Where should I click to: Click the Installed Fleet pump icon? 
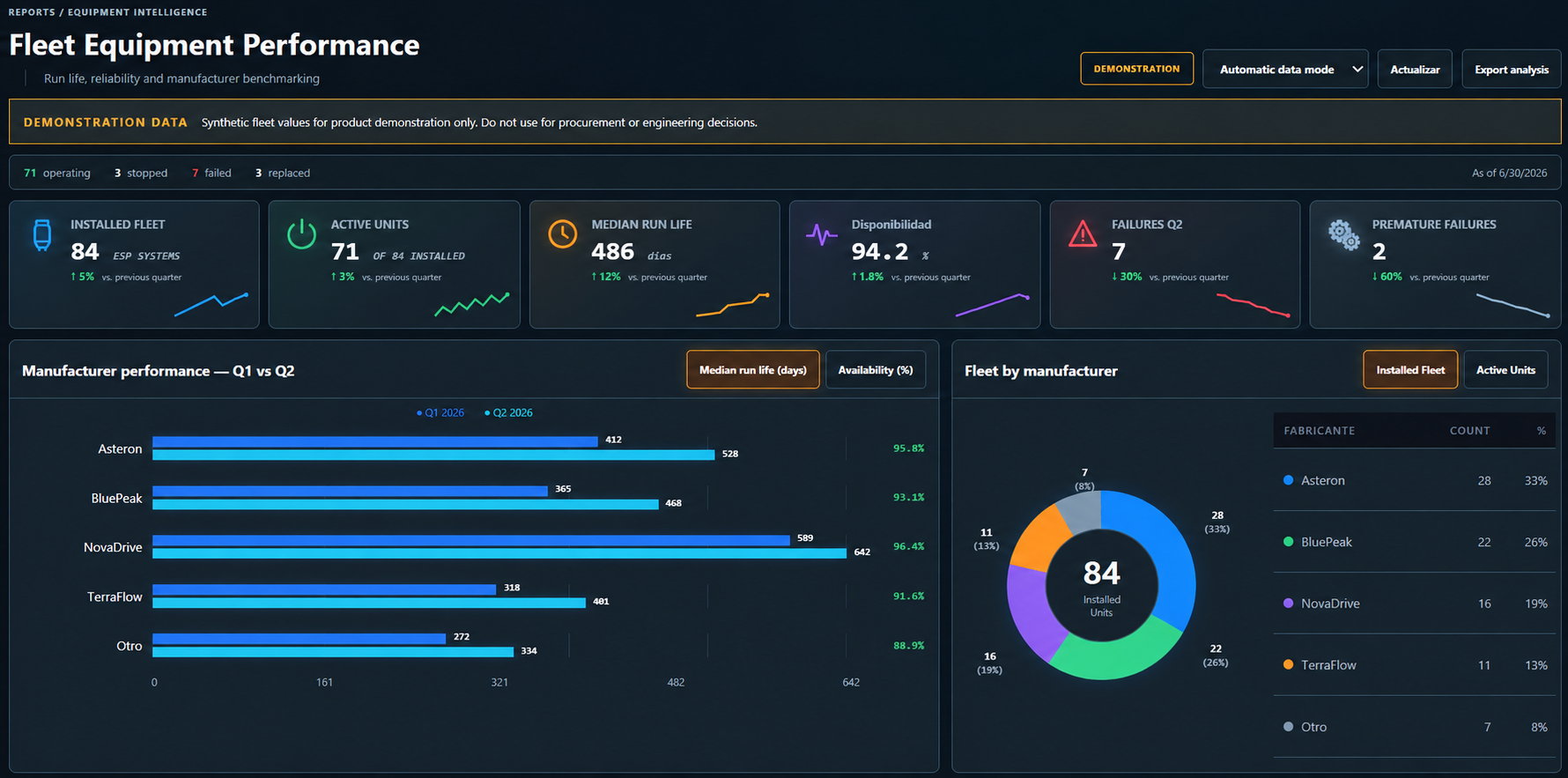42,235
